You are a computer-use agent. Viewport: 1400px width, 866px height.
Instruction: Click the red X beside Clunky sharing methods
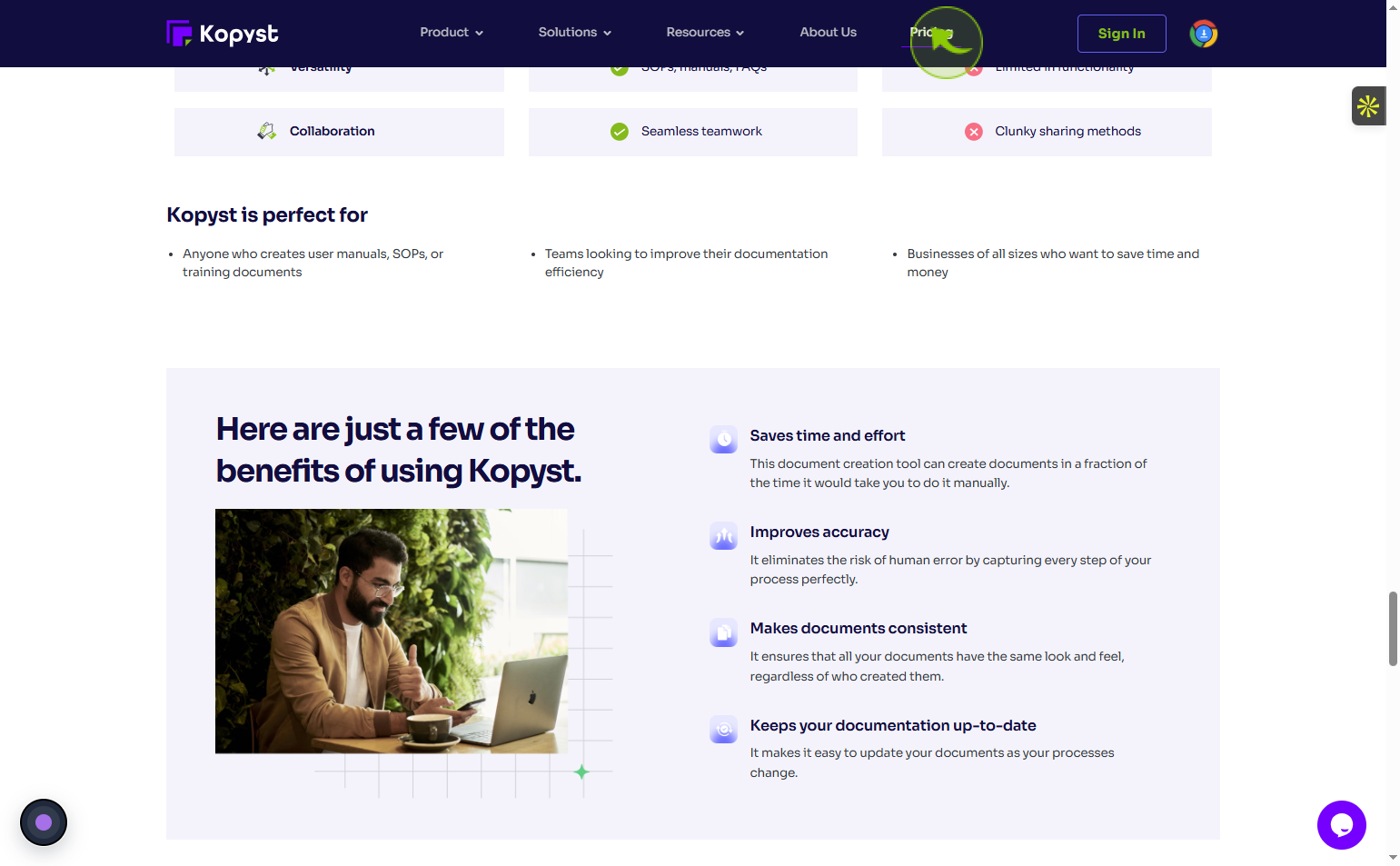tap(974, 132)
